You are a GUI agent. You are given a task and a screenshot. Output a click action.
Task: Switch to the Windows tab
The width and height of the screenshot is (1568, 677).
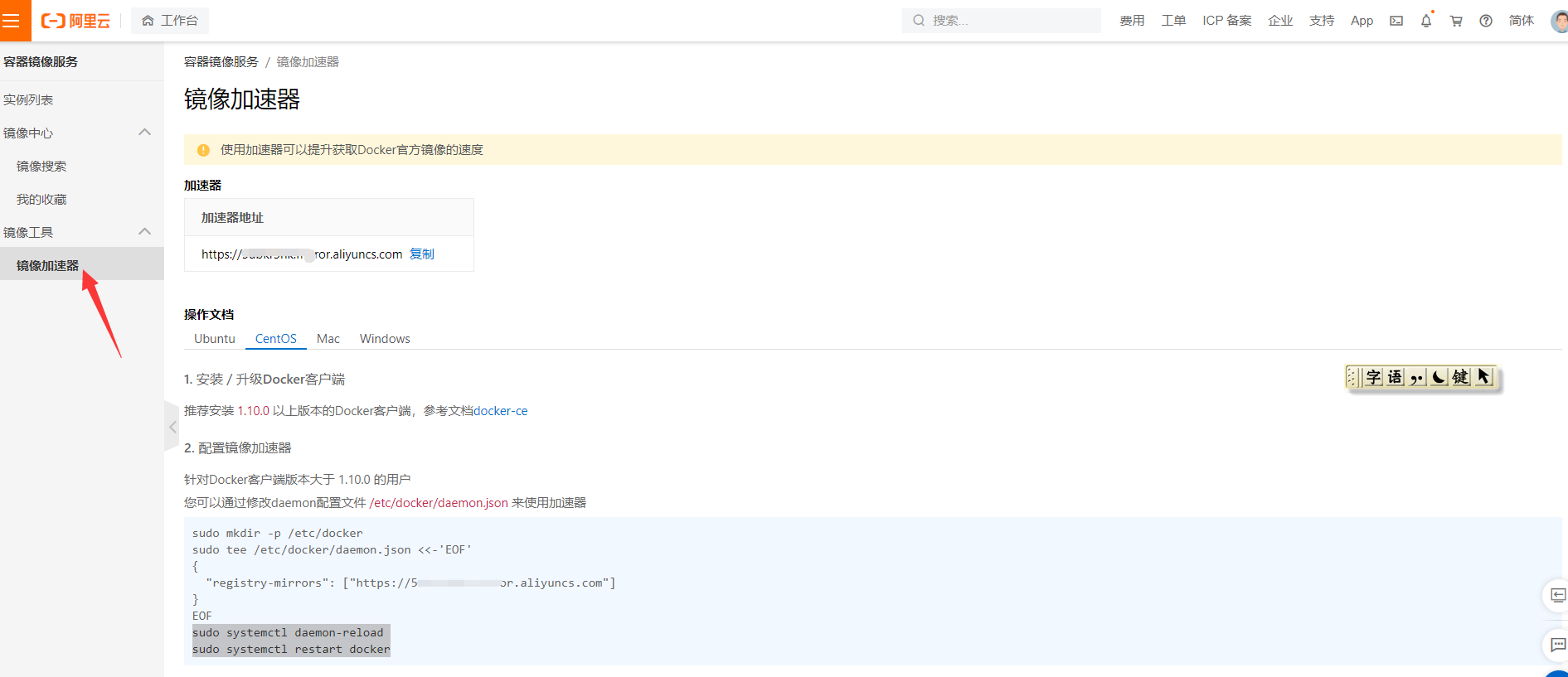point(385,338)
